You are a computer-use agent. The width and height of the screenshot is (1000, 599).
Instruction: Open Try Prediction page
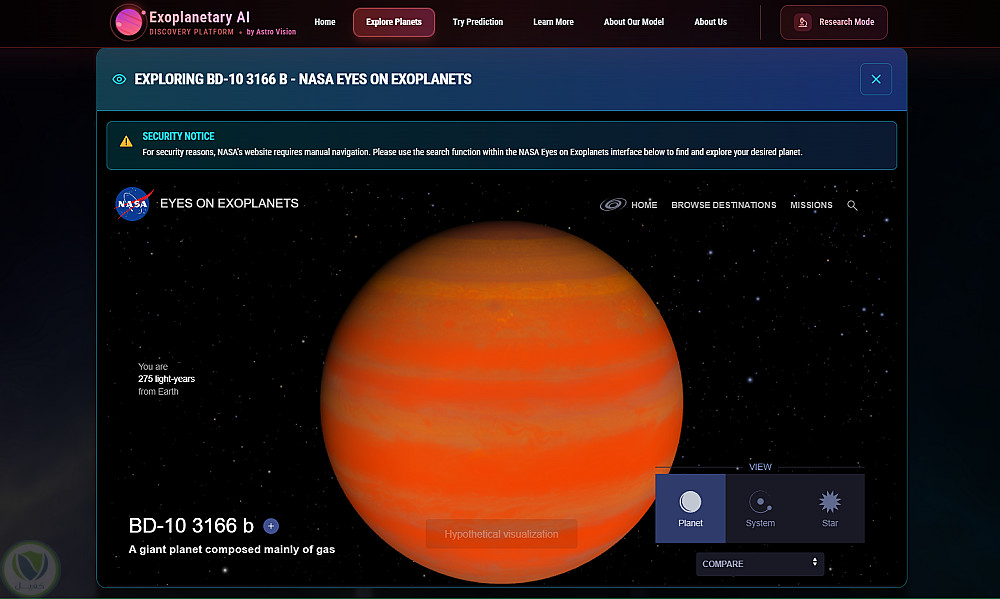(478, 22)
